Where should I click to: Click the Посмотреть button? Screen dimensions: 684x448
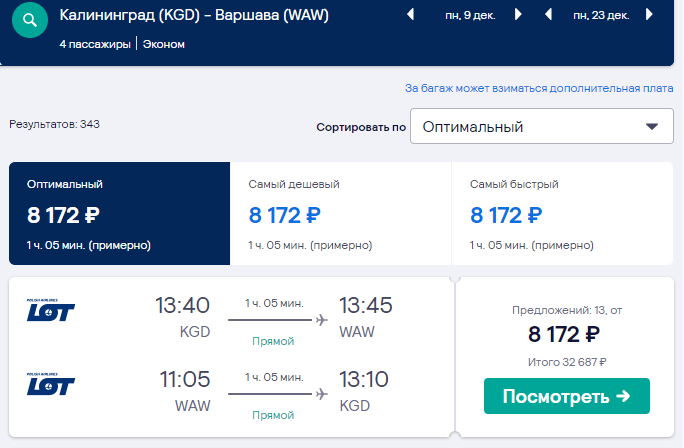click(x=567, y=396)
